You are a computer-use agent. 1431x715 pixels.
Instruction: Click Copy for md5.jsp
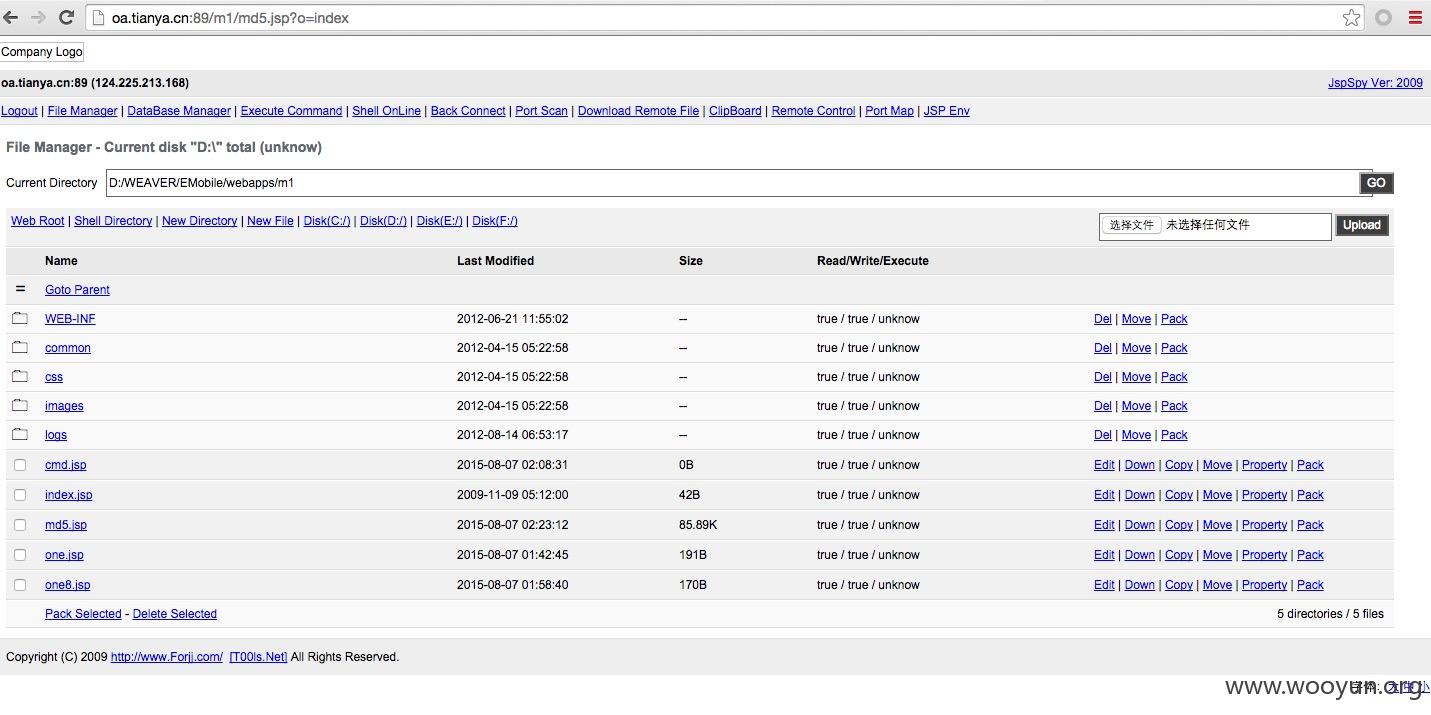(1179, 525)
